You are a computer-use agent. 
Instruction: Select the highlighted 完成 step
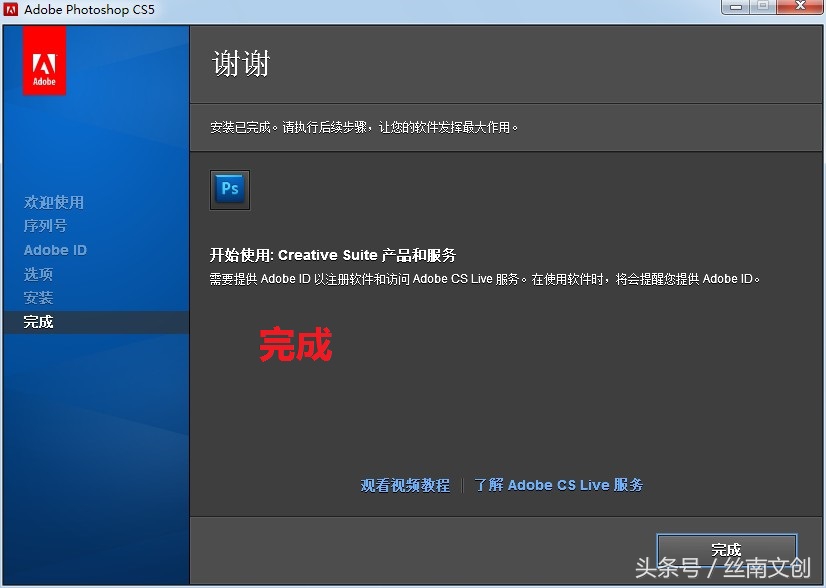pos(38,322)
